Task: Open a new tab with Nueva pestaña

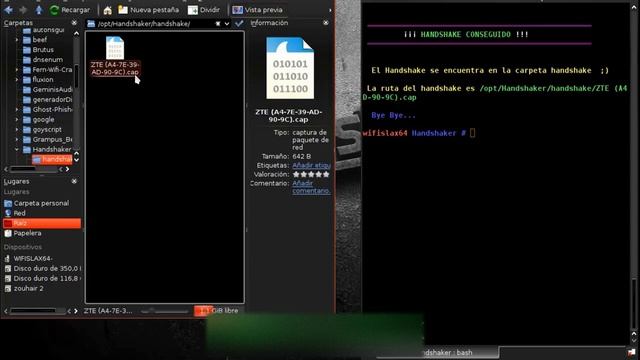Action: tap(149, 10)
